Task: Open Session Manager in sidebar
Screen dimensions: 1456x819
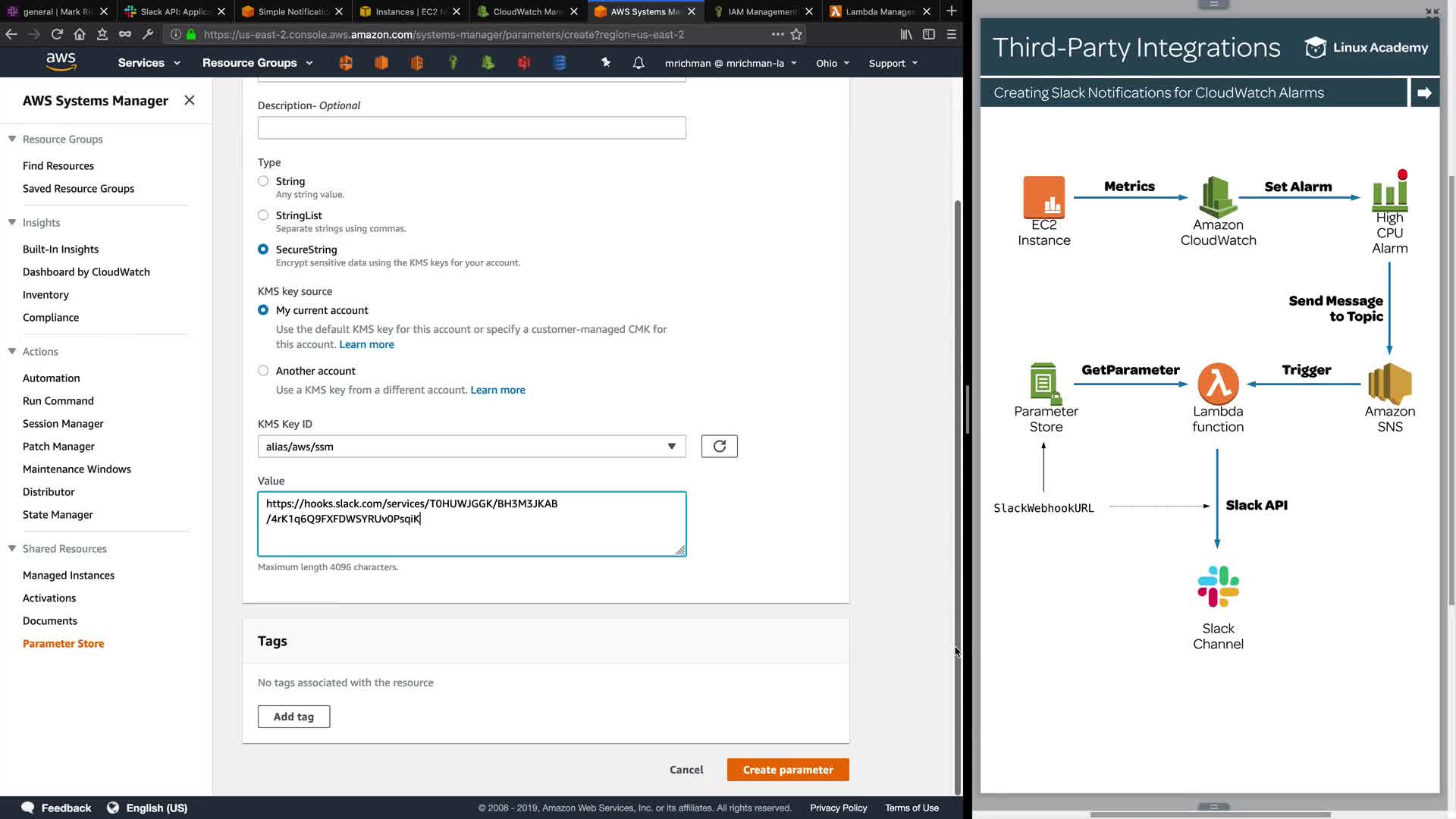Action: pos(63,424)
